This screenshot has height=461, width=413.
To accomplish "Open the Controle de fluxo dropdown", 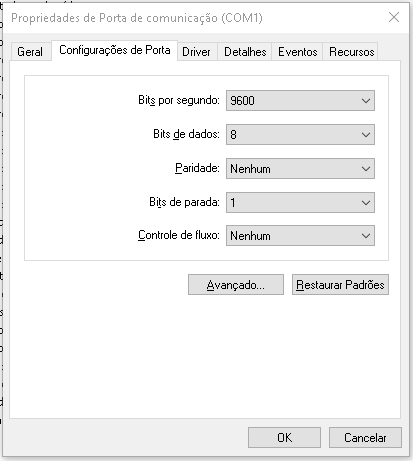I will tap(300, 236).
